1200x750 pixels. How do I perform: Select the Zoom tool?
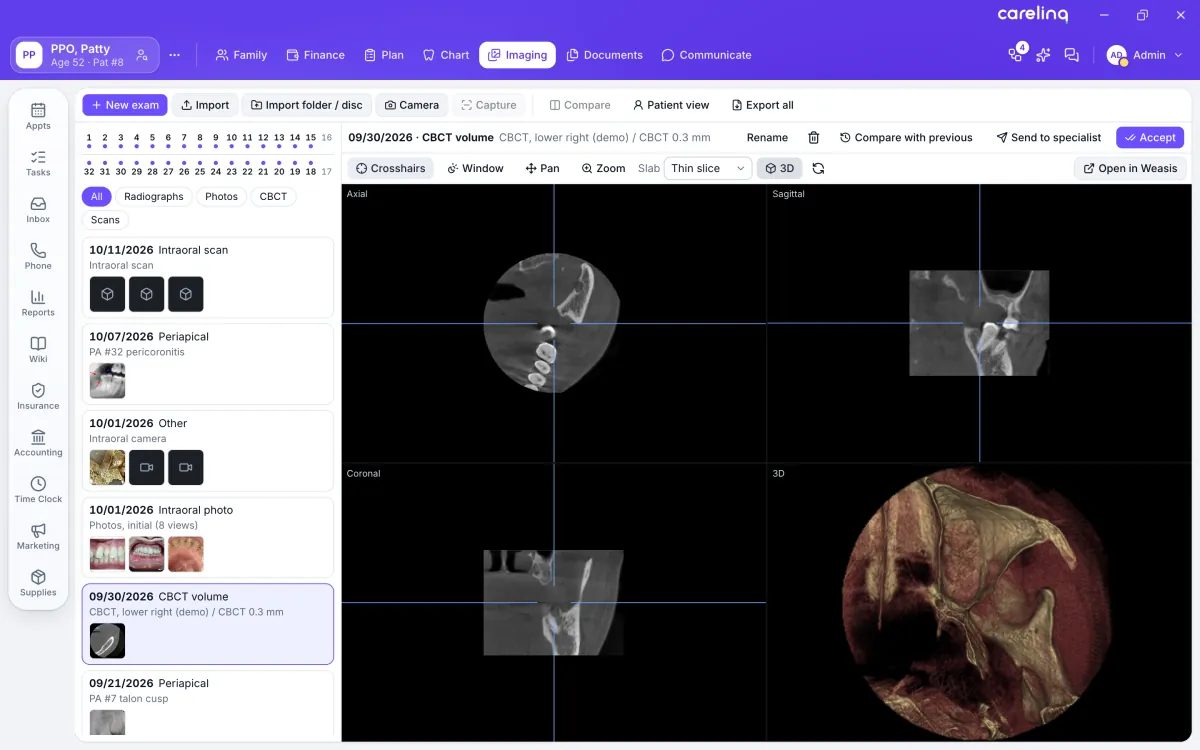click(x=603, y=168)
